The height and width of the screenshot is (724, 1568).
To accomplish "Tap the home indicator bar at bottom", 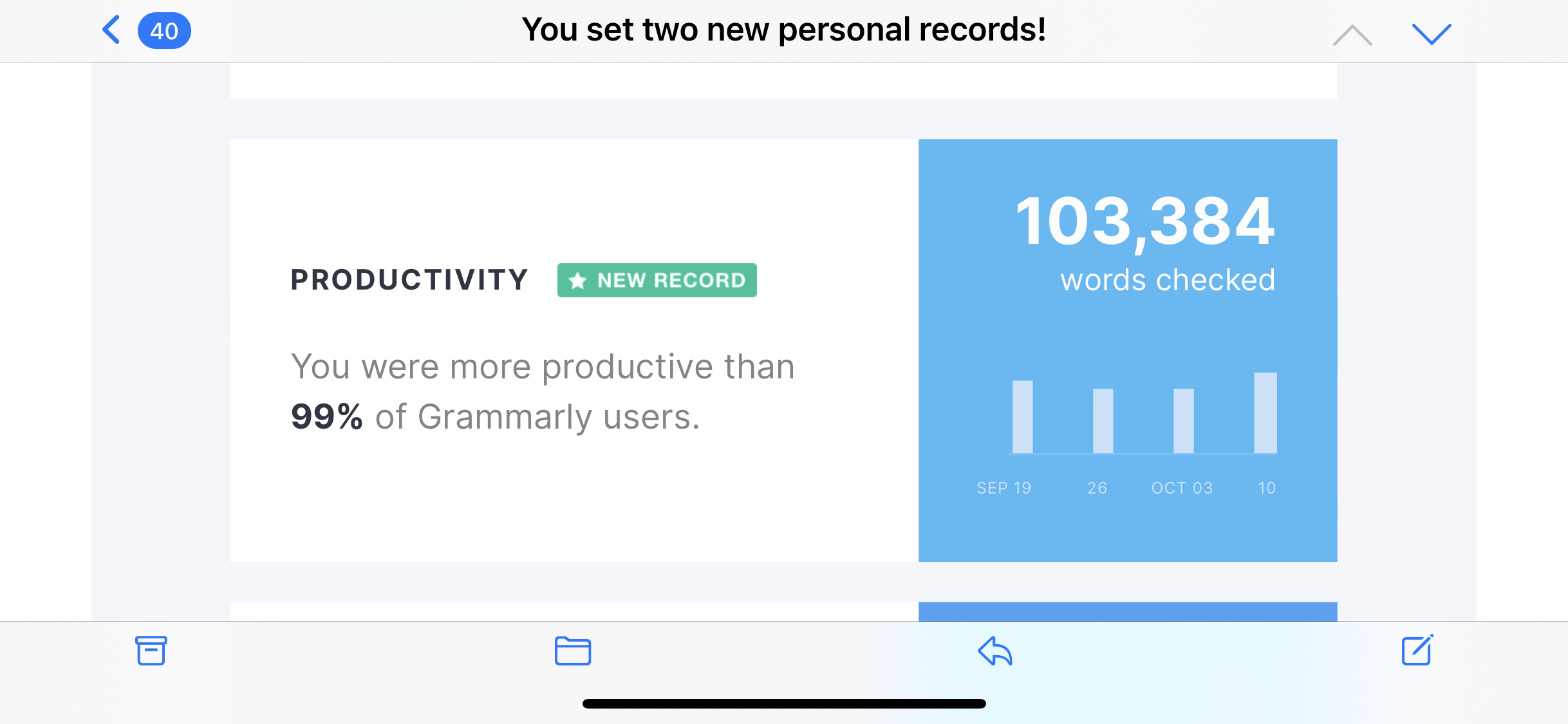I will (x=783, y=703).
